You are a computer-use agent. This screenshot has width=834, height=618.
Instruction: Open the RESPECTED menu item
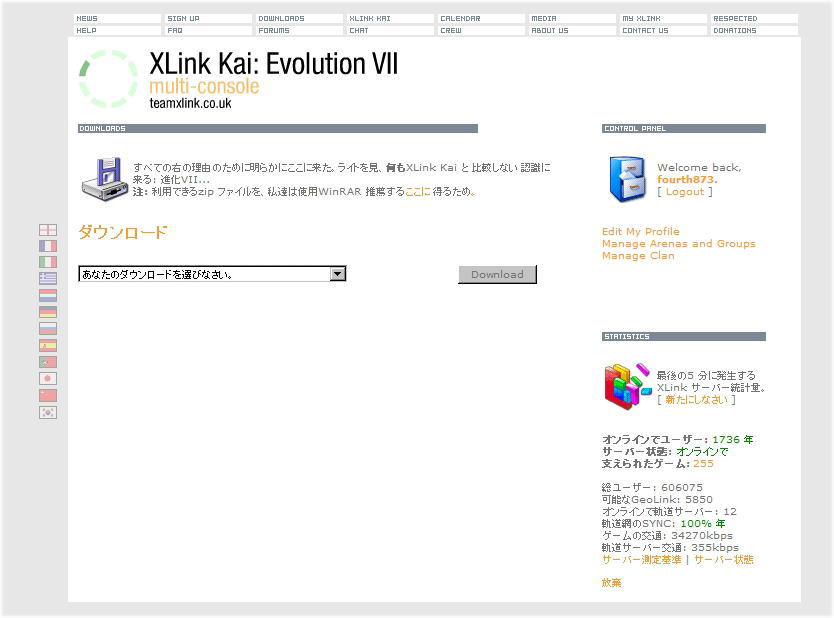point(754,19)
